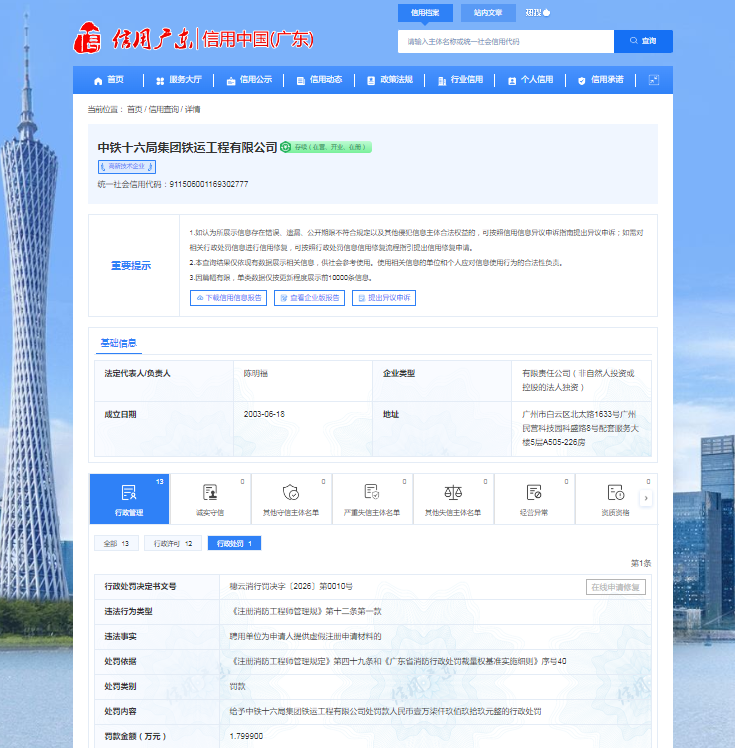
Task: Open 服务大厅 in the navigation bar
Action: (x=178, y=80)
